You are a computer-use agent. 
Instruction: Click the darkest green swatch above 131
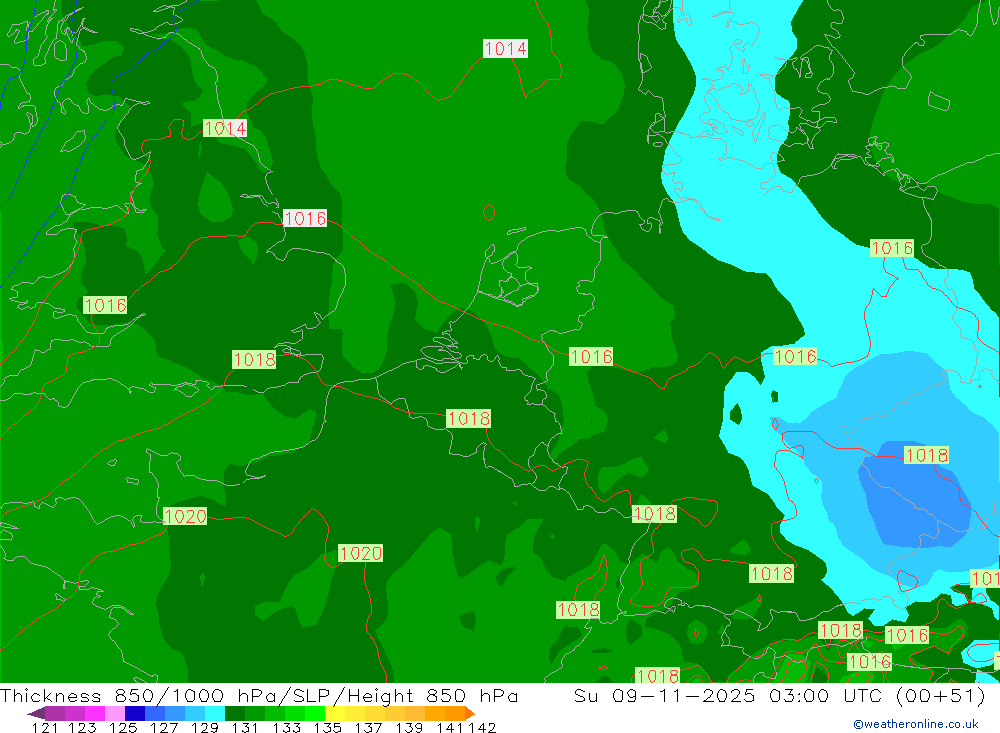[x=235, y=713]
